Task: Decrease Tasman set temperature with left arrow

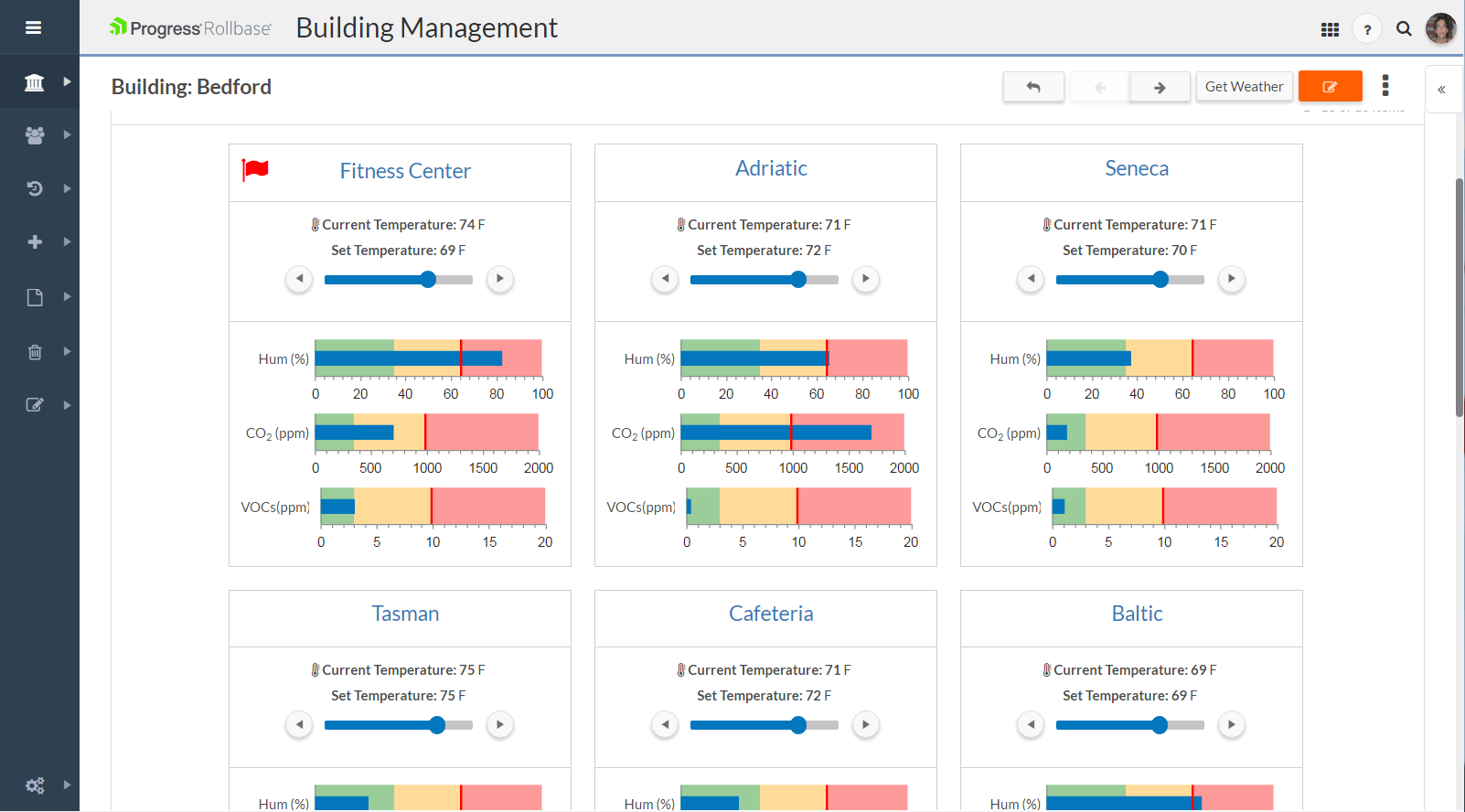Action: [x=299, y=725]
